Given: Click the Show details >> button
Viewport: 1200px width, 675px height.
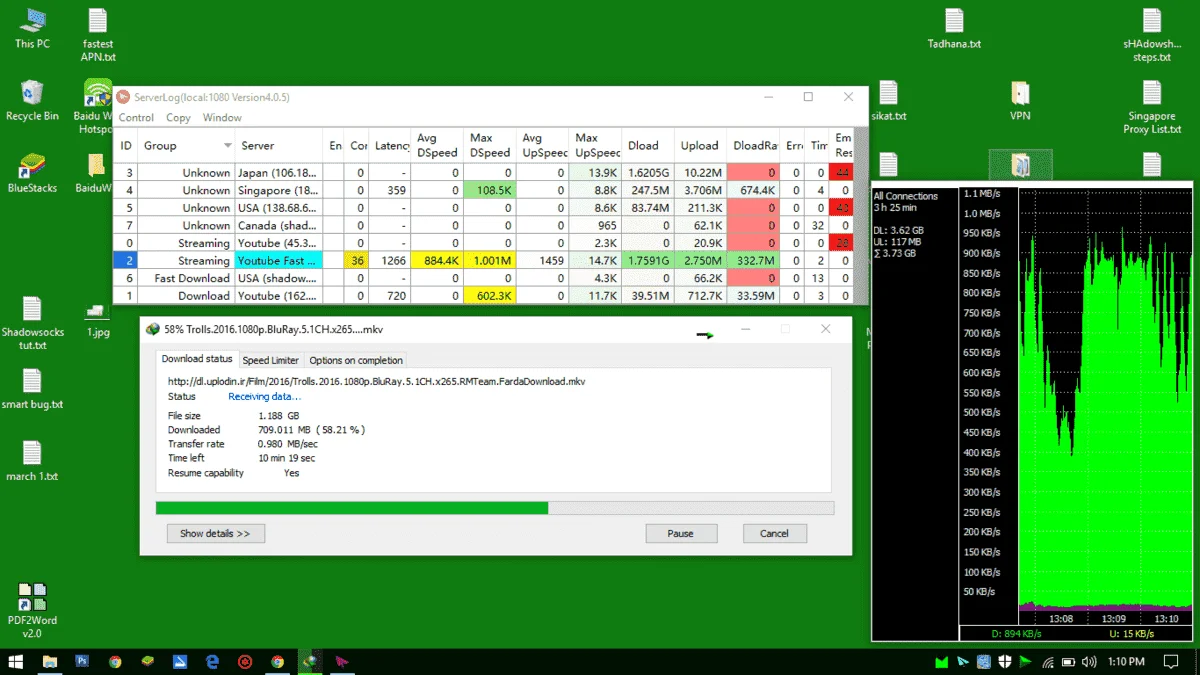Looking at the screenshot, I should tap(215, 533).
